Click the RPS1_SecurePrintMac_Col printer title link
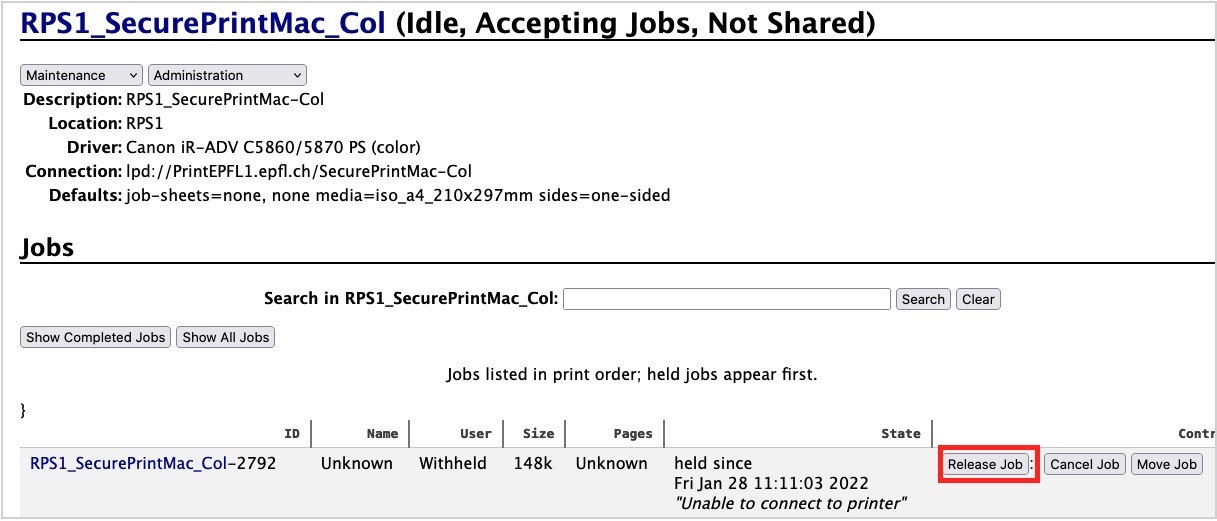The height and width of the screenshot is (521, 1217). pos(203,22)
